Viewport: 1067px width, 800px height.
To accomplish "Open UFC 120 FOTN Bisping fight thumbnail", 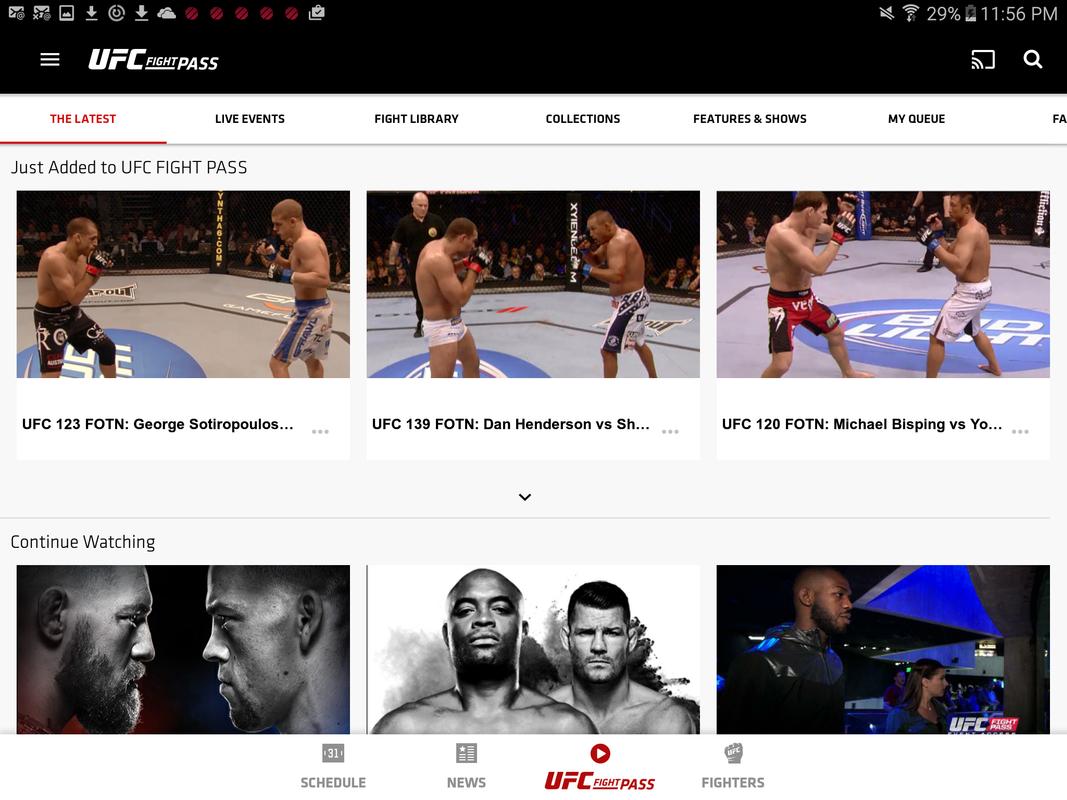I will (883, 284).
